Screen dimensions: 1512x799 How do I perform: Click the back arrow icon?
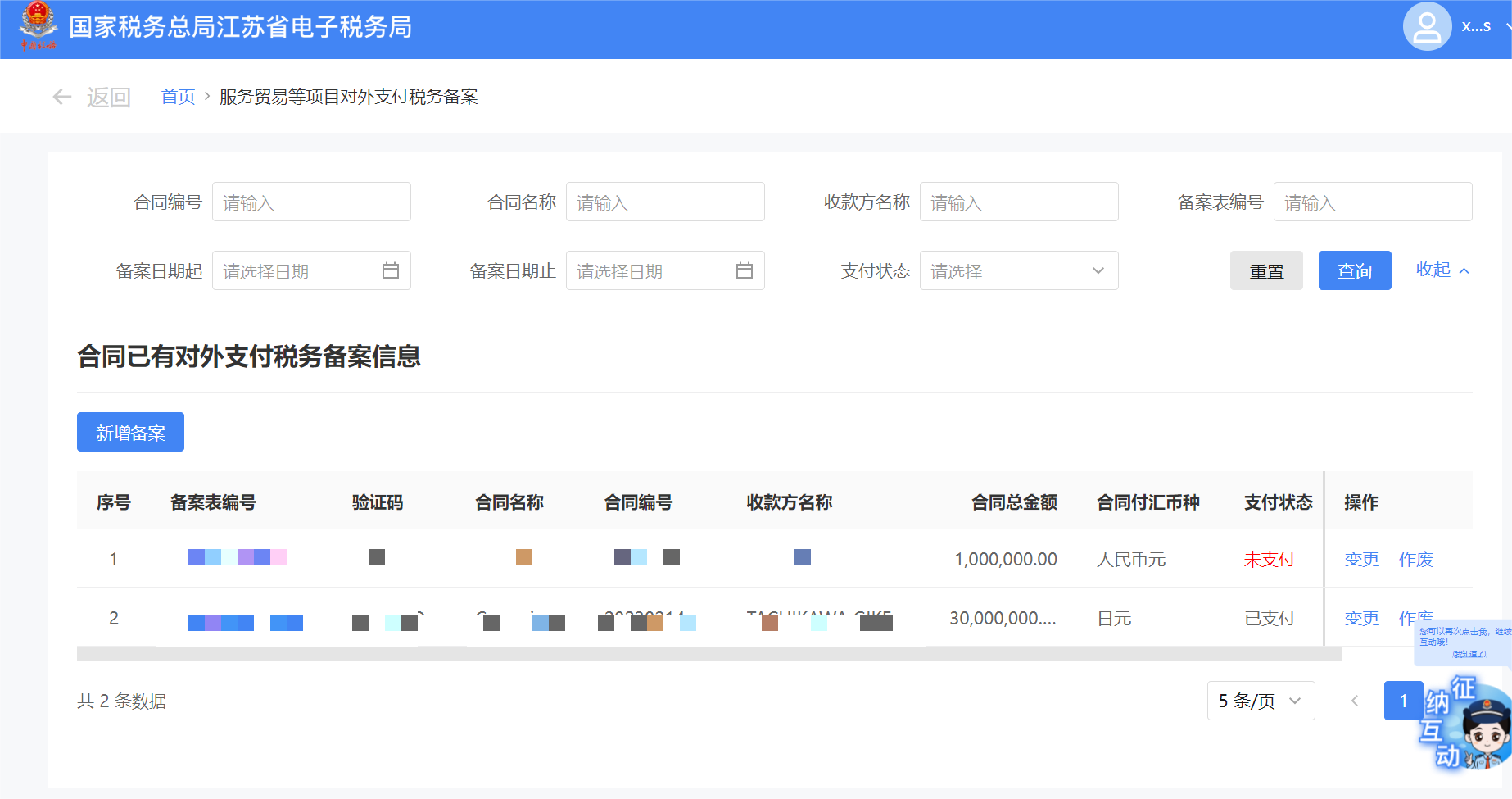(x=62, y=98)
